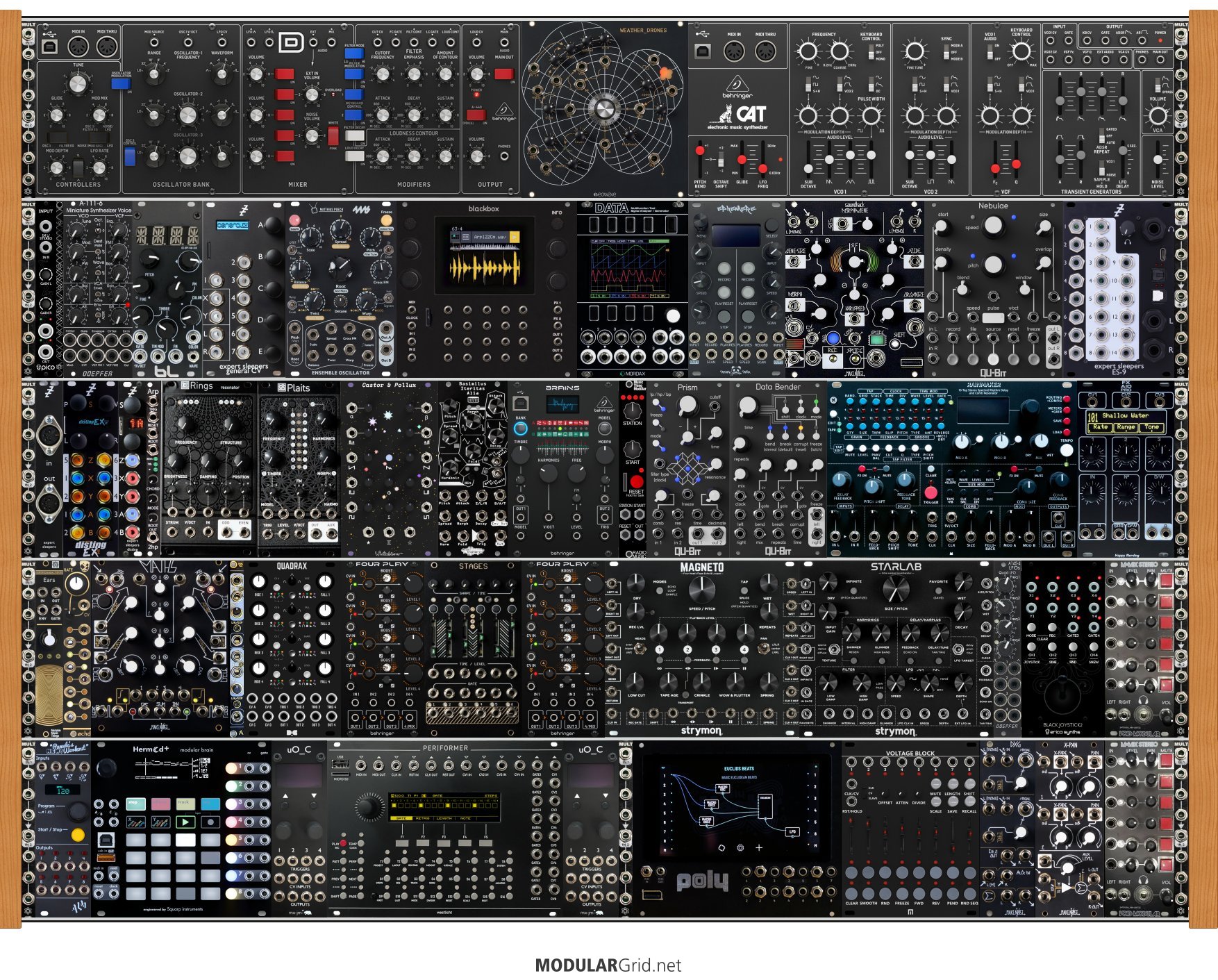Click the USB port on the Behringer D synth
The image size is (1218, 980).
pyautogui.click(x=50, y=47)
